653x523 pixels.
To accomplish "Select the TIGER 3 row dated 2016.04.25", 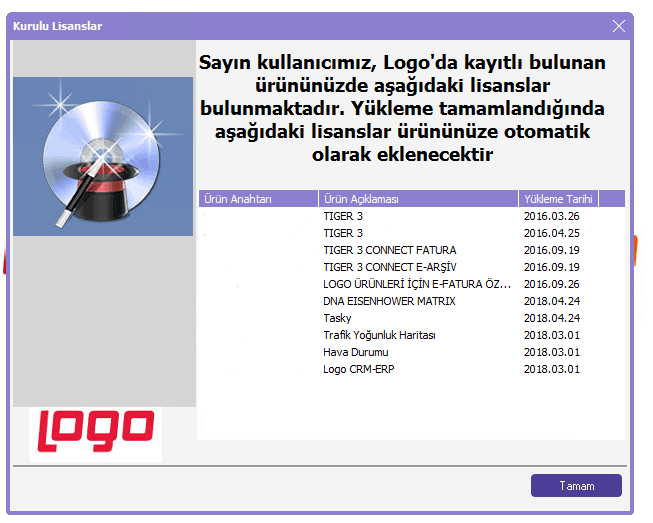I will point(411,233).
